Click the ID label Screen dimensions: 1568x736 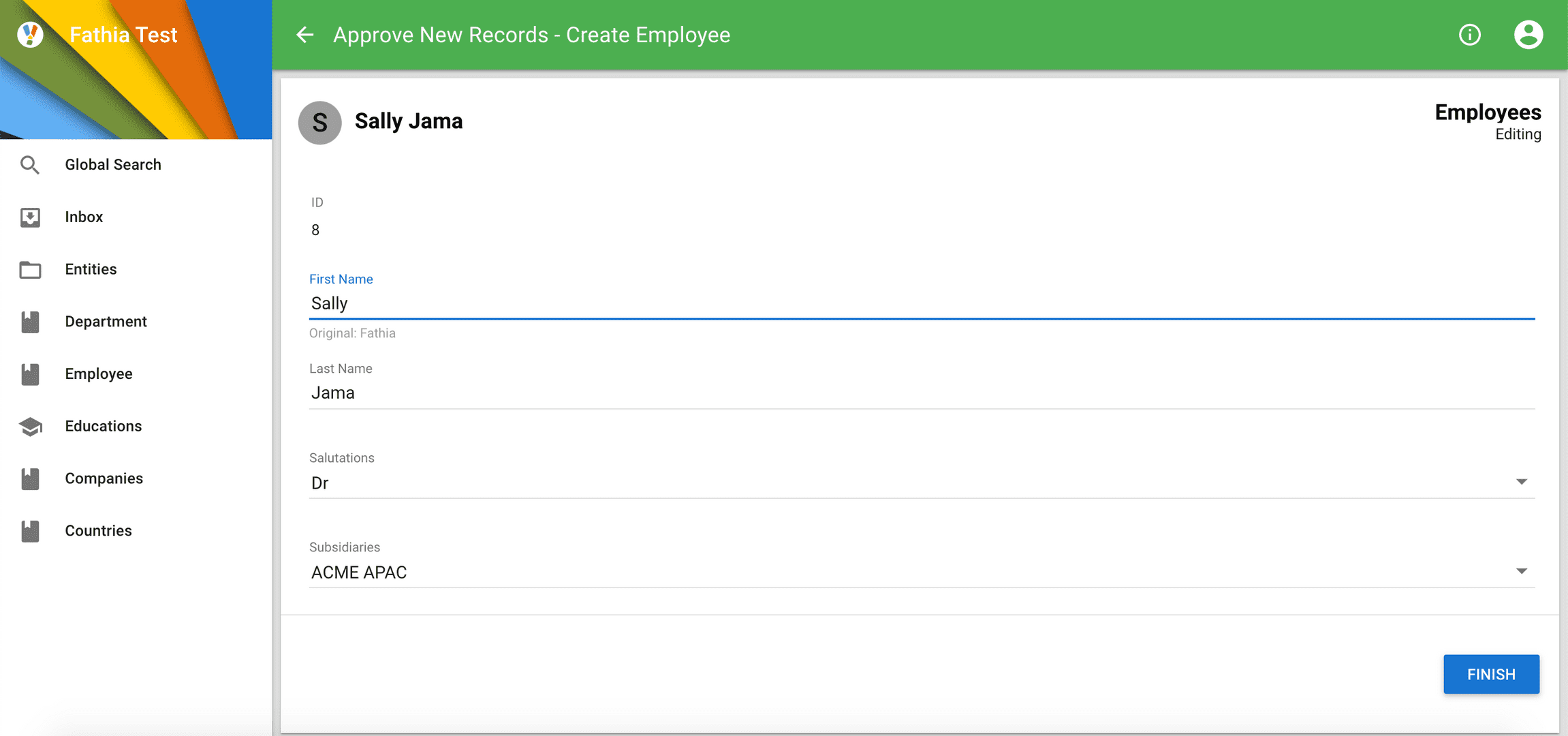(x=317, y=202)
